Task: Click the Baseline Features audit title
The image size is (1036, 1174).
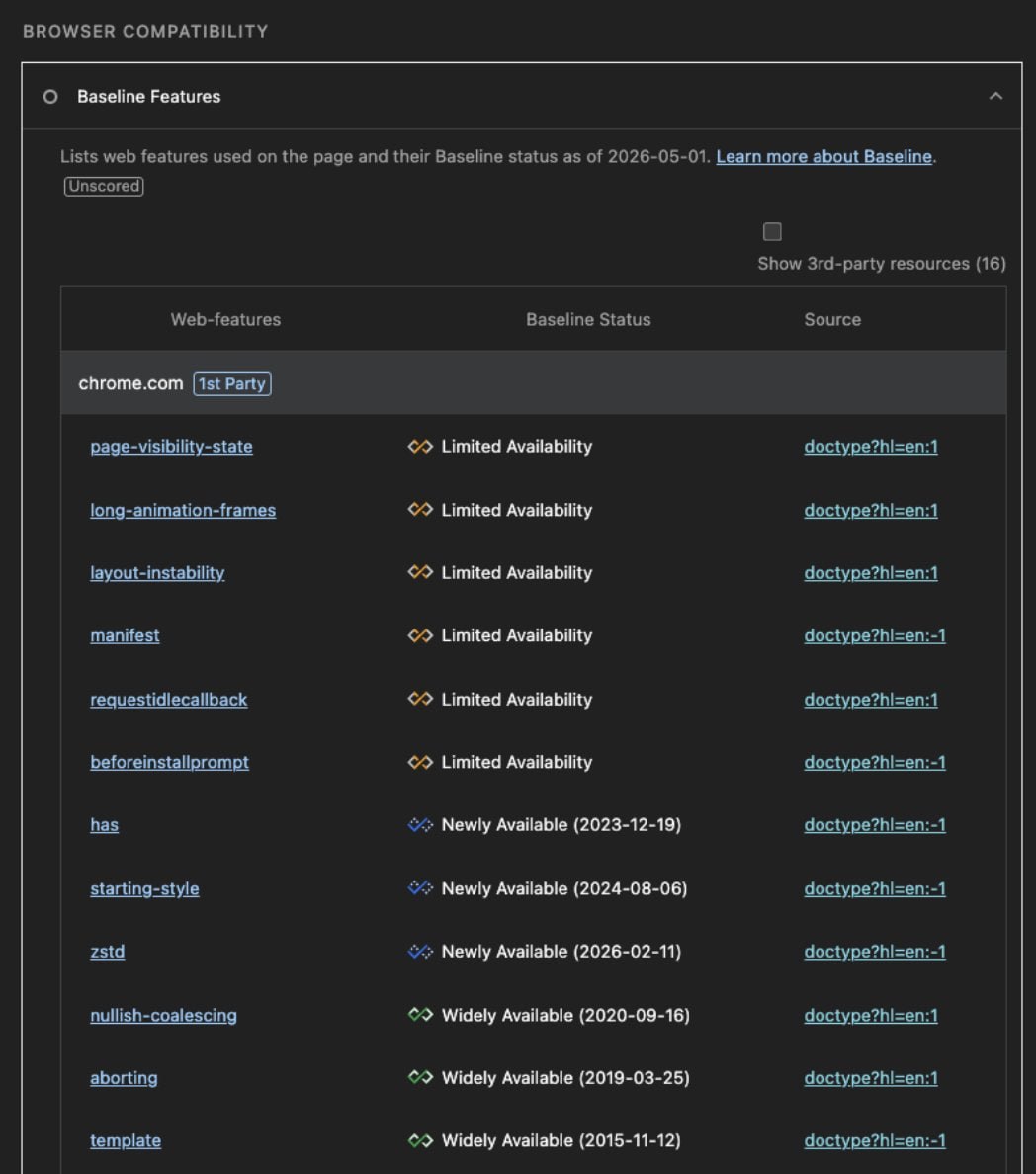Action: (149, 97)
